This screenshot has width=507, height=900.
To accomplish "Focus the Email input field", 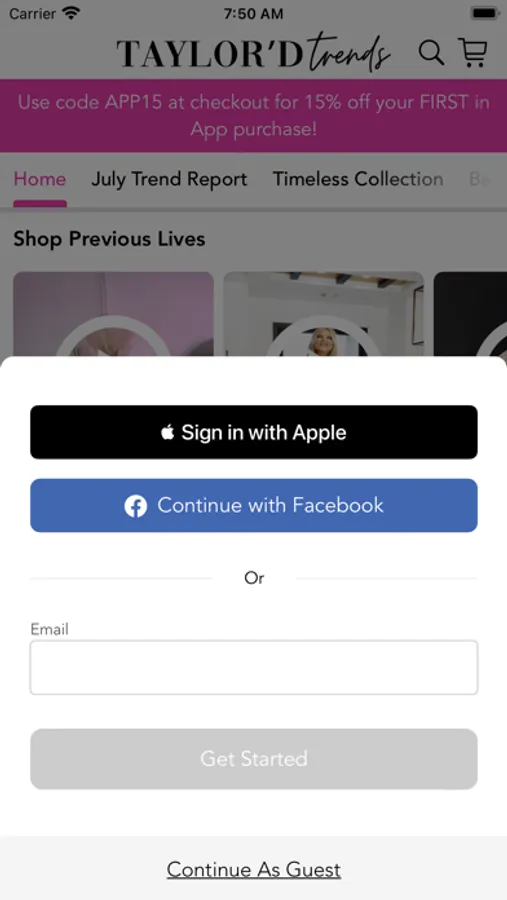I will tap(254, 668).
